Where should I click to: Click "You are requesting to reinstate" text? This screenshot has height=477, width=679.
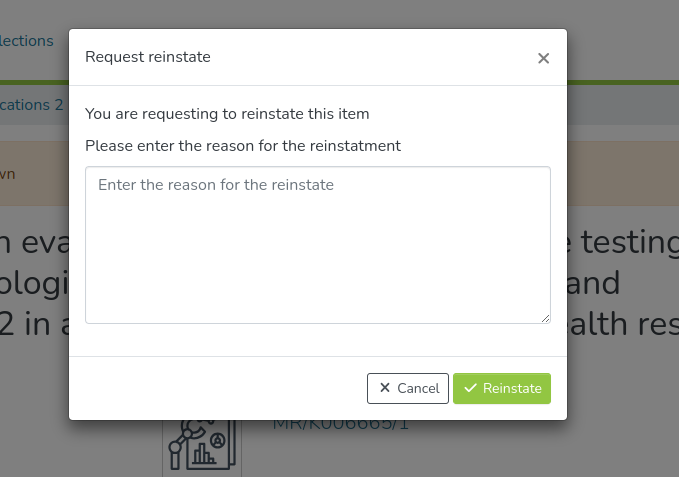click(x=227, y=114)
